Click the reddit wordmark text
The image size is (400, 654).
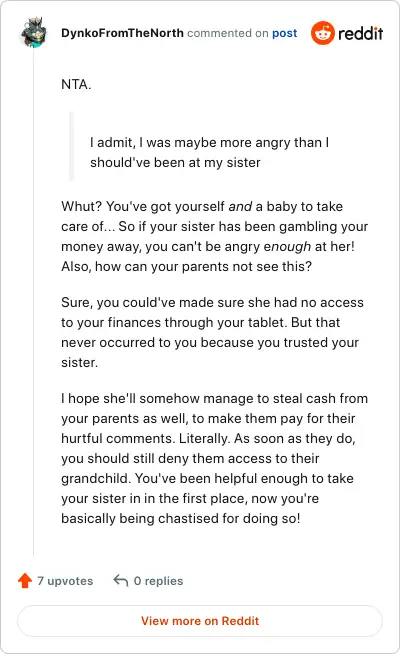[360, 33]
